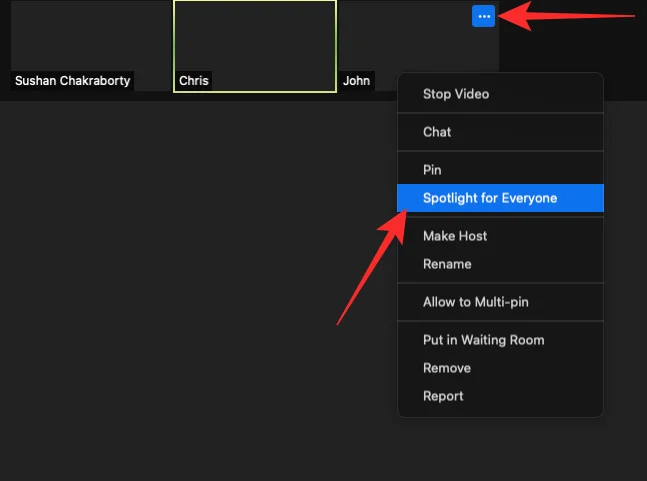This screenshot has height=481, width=647.
Task: Choose Pin in the context menu
Action: [432, 170]
